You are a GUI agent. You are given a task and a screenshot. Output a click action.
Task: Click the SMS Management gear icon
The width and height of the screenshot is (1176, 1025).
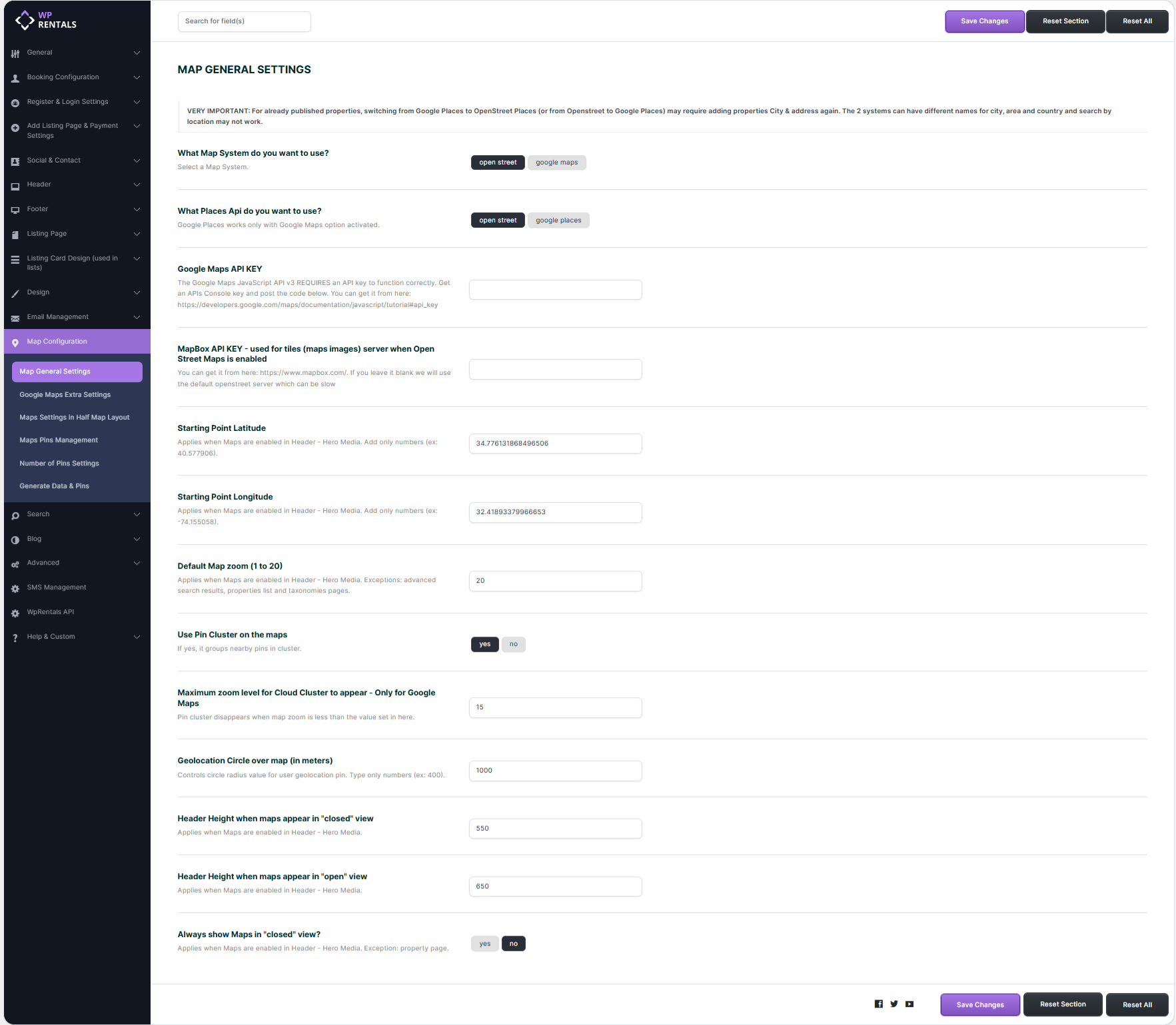pyautogui.click(x=15, y=588)
